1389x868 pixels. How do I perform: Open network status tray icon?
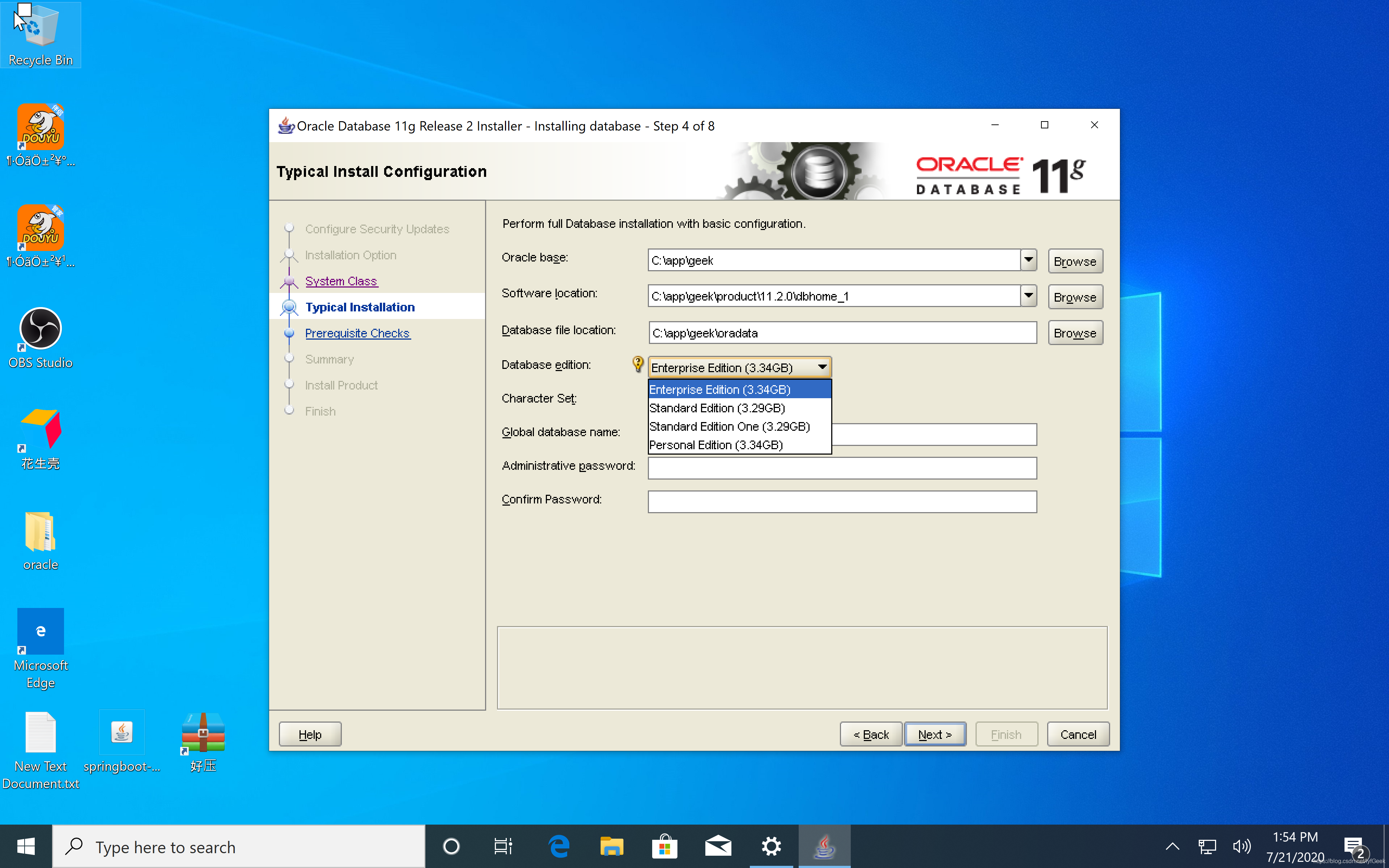(x=1207, y=846)
